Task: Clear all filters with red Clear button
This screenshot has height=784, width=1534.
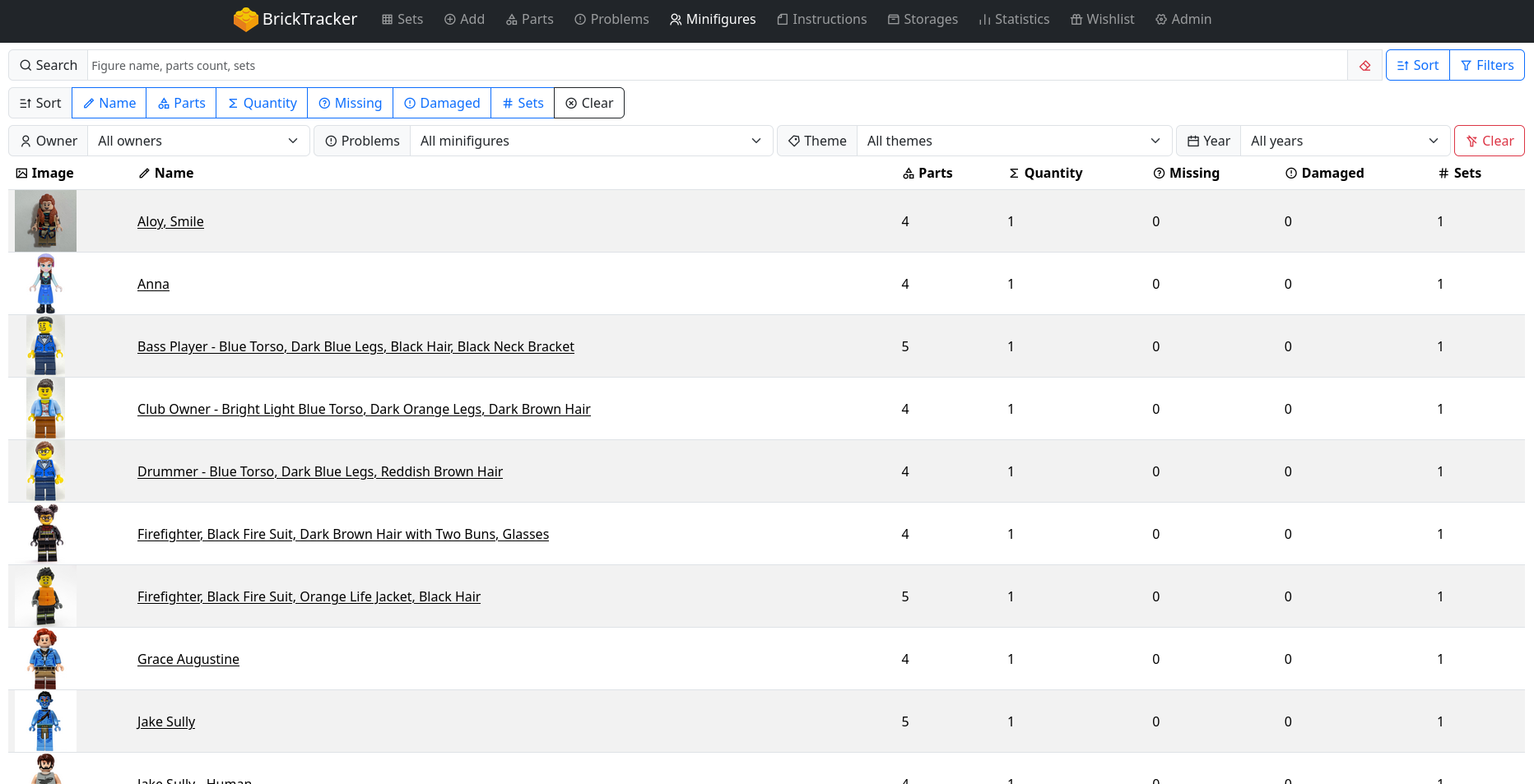Action: (1489, 141)
